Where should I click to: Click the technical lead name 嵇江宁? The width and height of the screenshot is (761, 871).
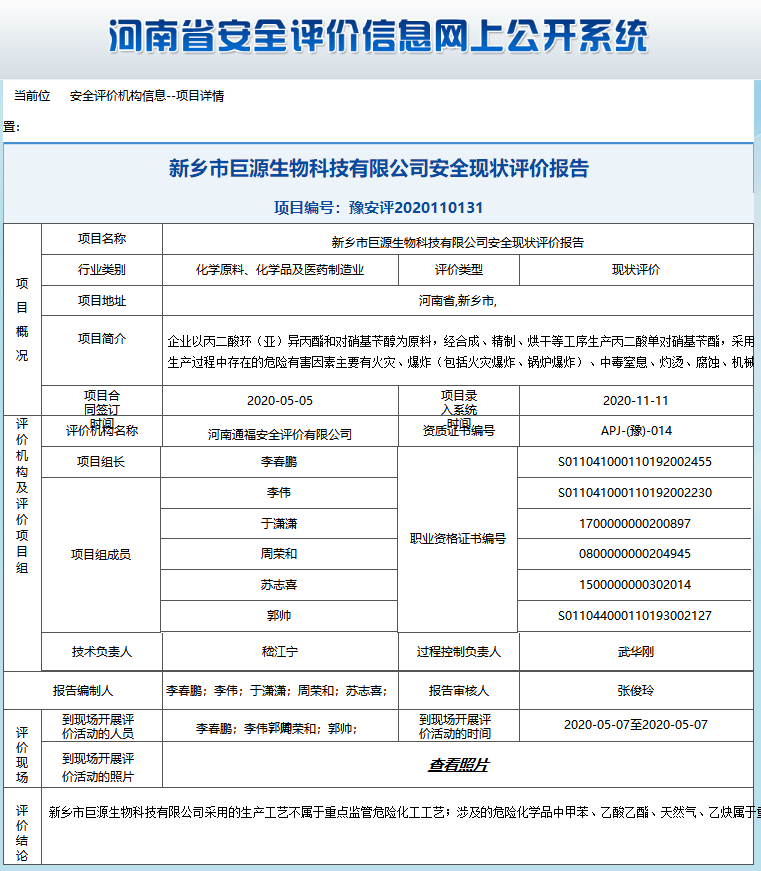[280, 652]
